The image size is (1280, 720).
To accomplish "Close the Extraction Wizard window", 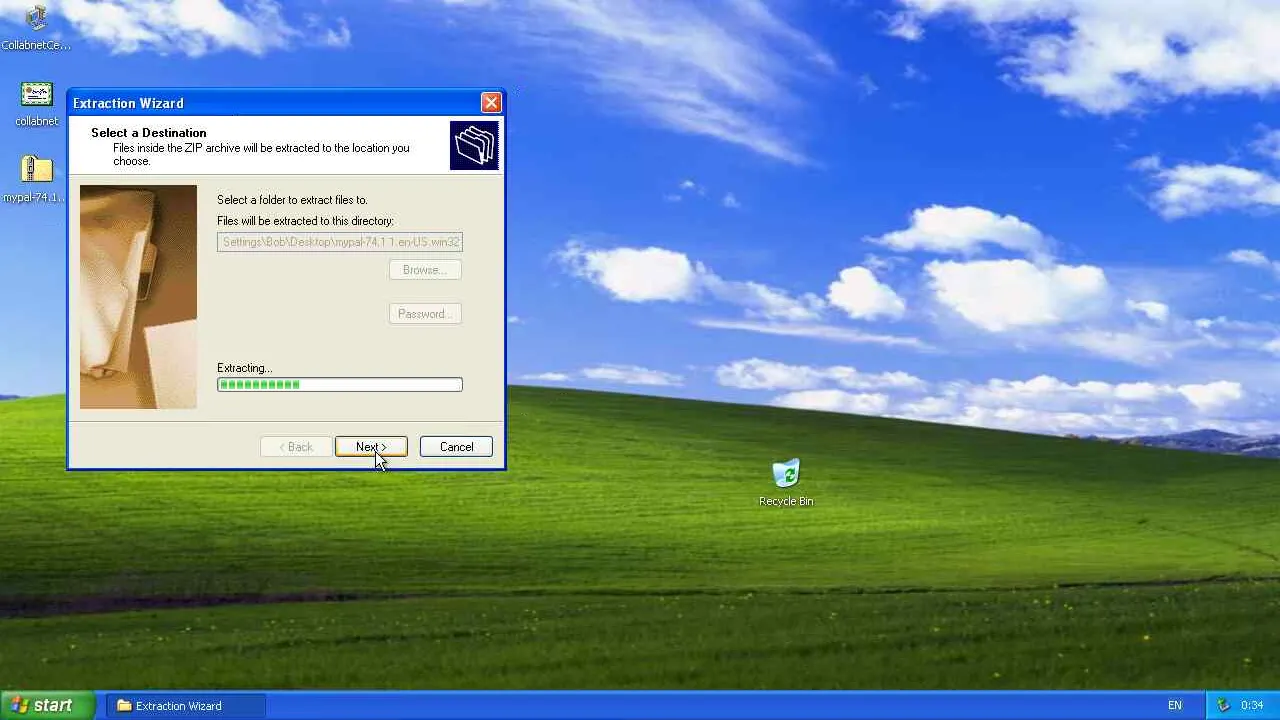I will click(491, 102).
